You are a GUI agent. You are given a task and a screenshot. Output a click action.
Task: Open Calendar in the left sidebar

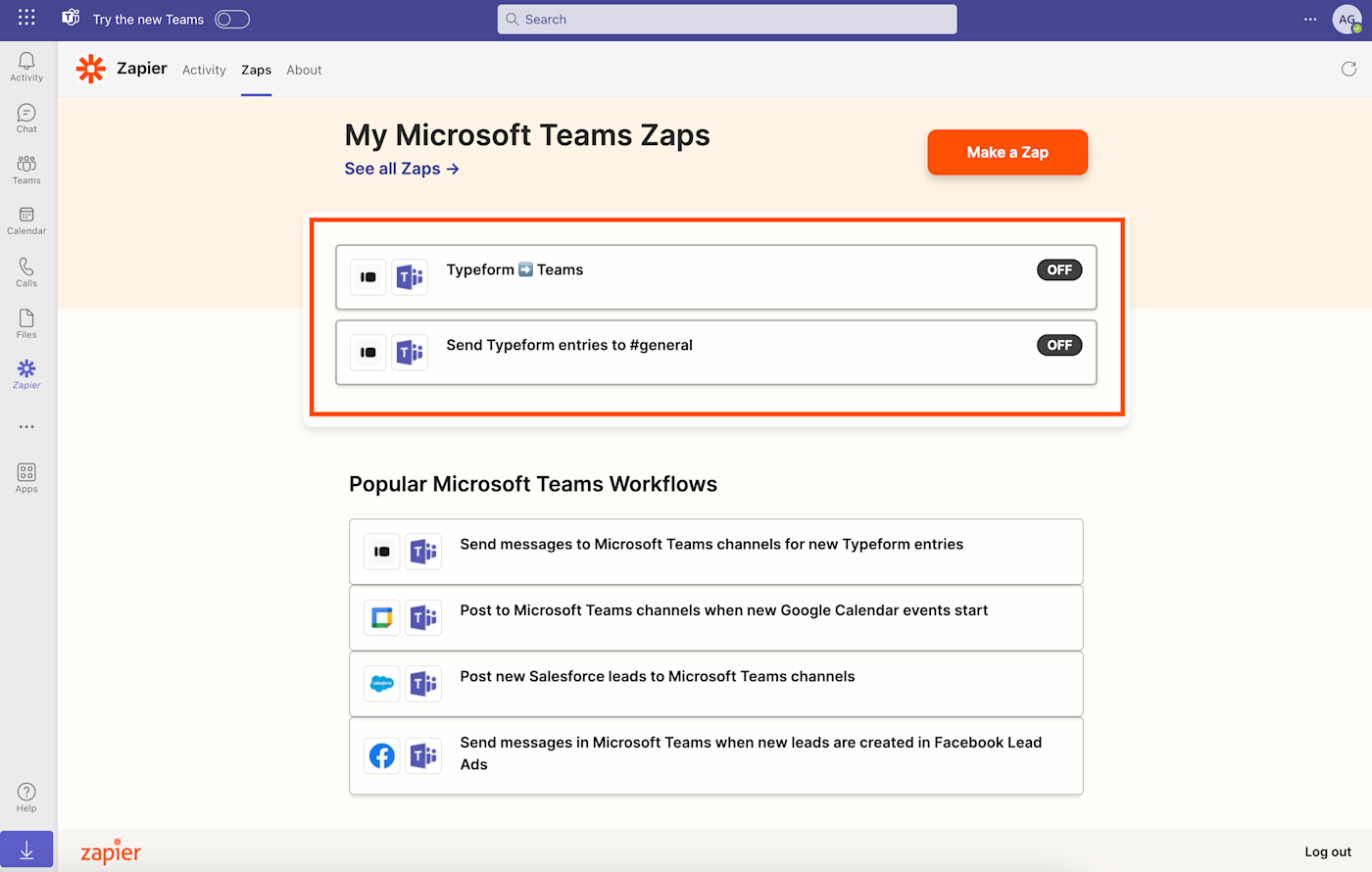(x=26, y=220)
